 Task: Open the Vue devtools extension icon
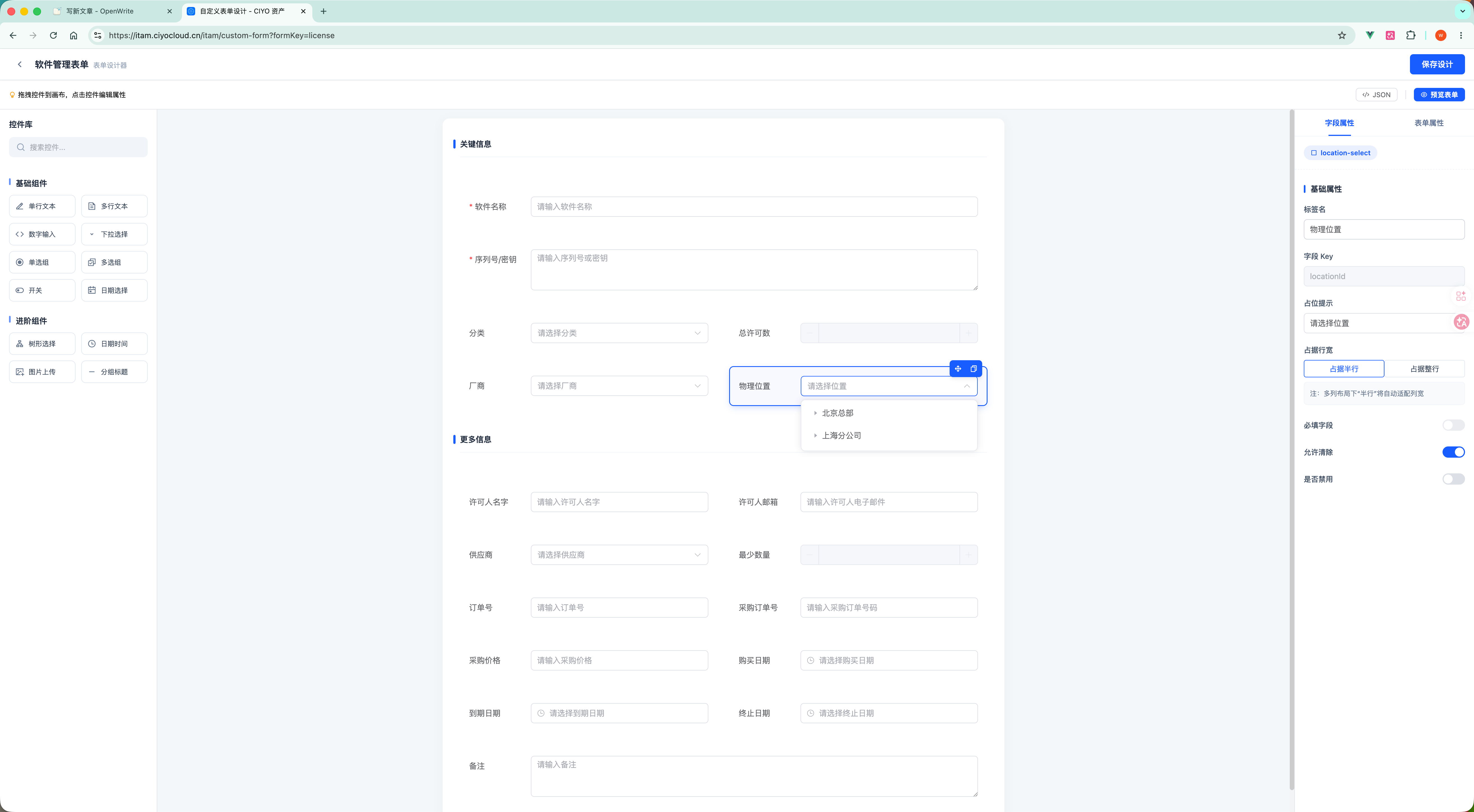point(1370,35)
